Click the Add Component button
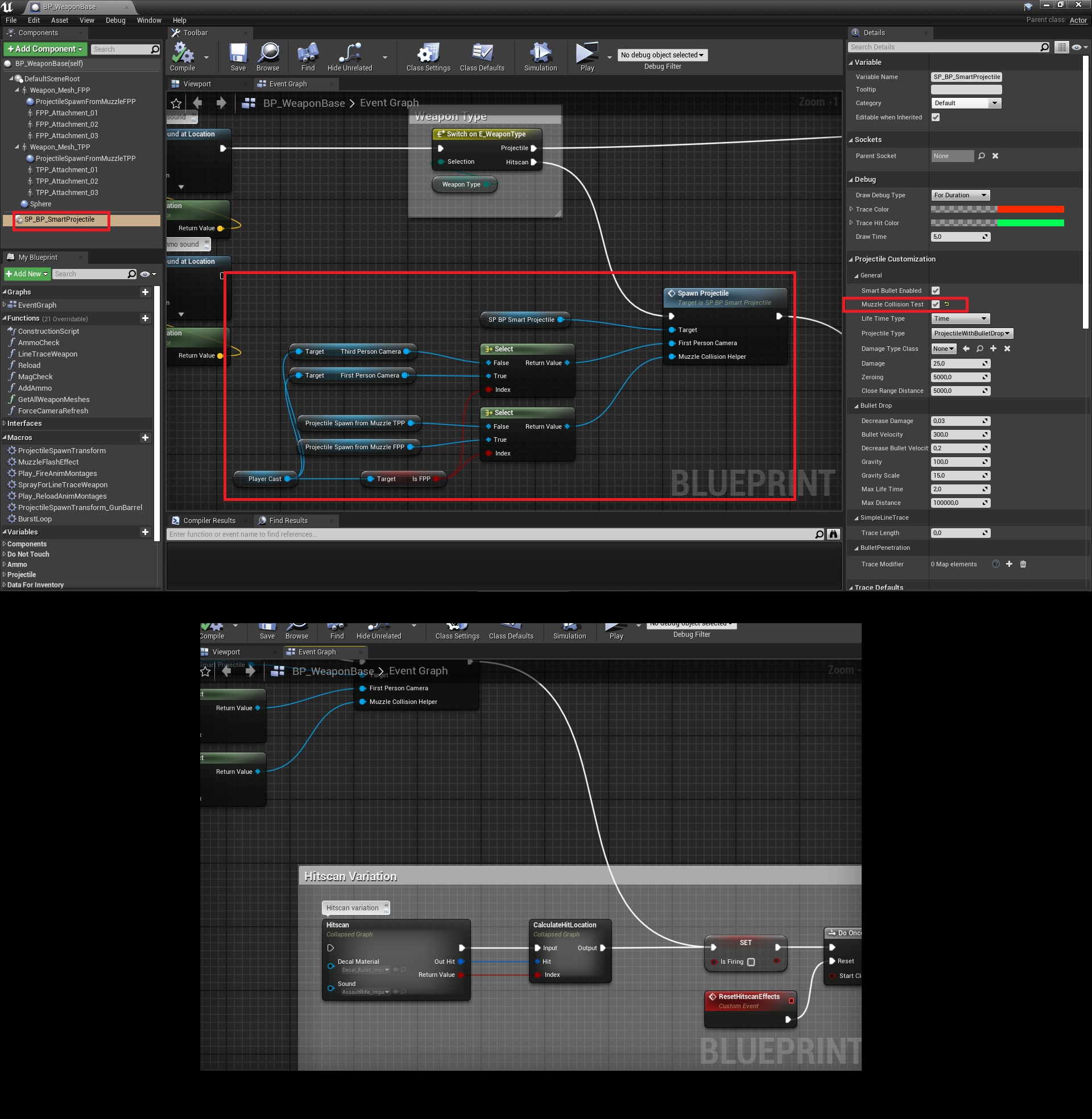1092x1119 pixels. tap(45, 49)
